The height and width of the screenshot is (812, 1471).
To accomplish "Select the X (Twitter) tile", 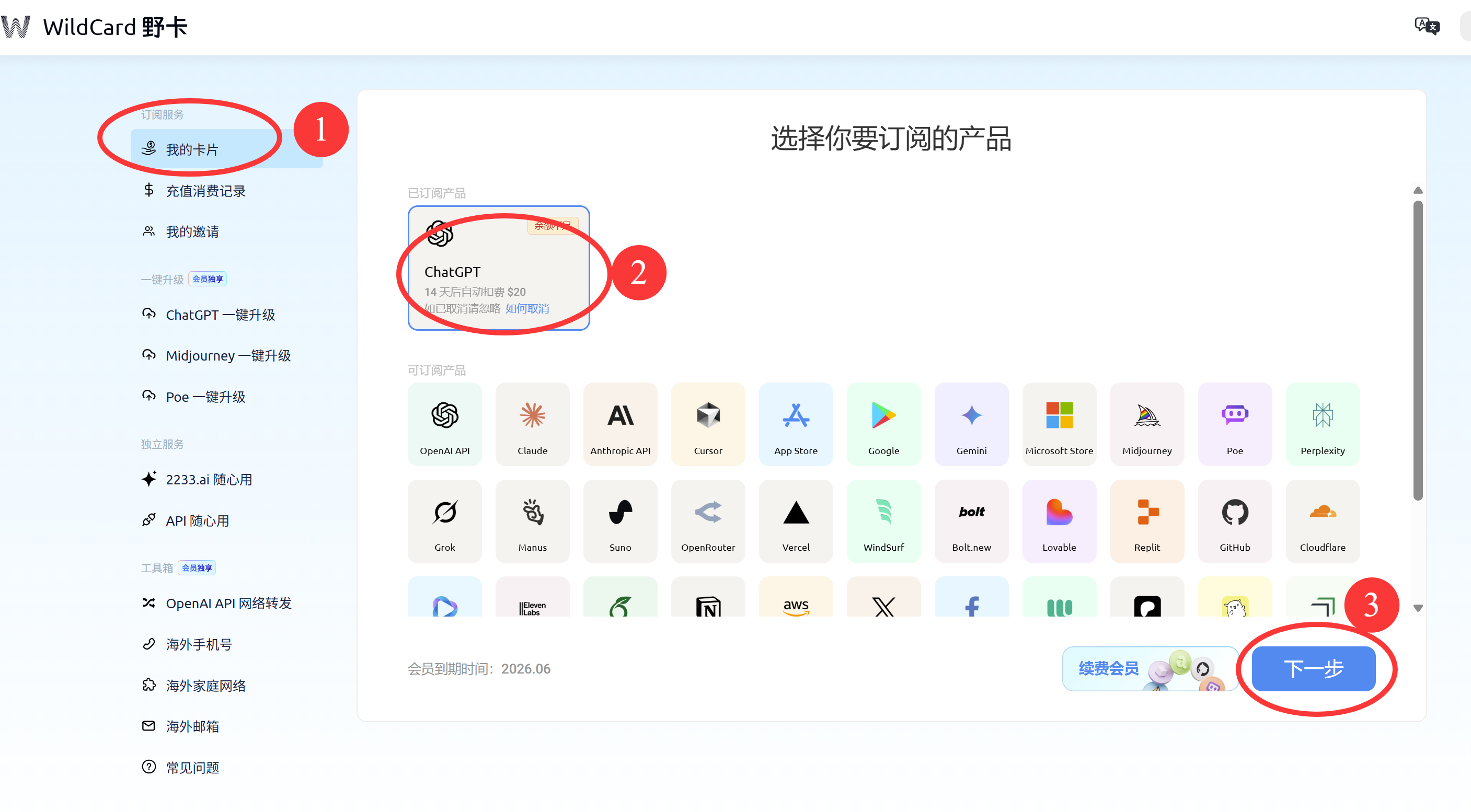I will (883, 596).
